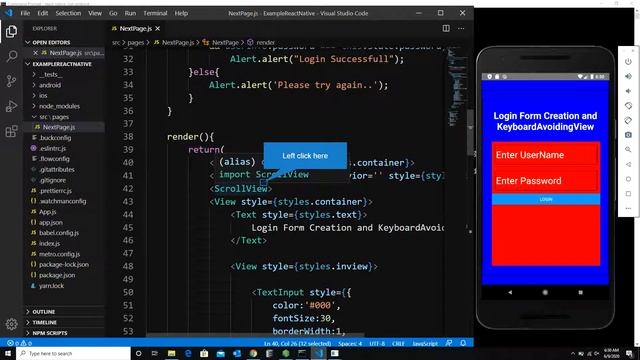Open the Windows Start menu
This screenshot has height=360, width=640.
8,353
